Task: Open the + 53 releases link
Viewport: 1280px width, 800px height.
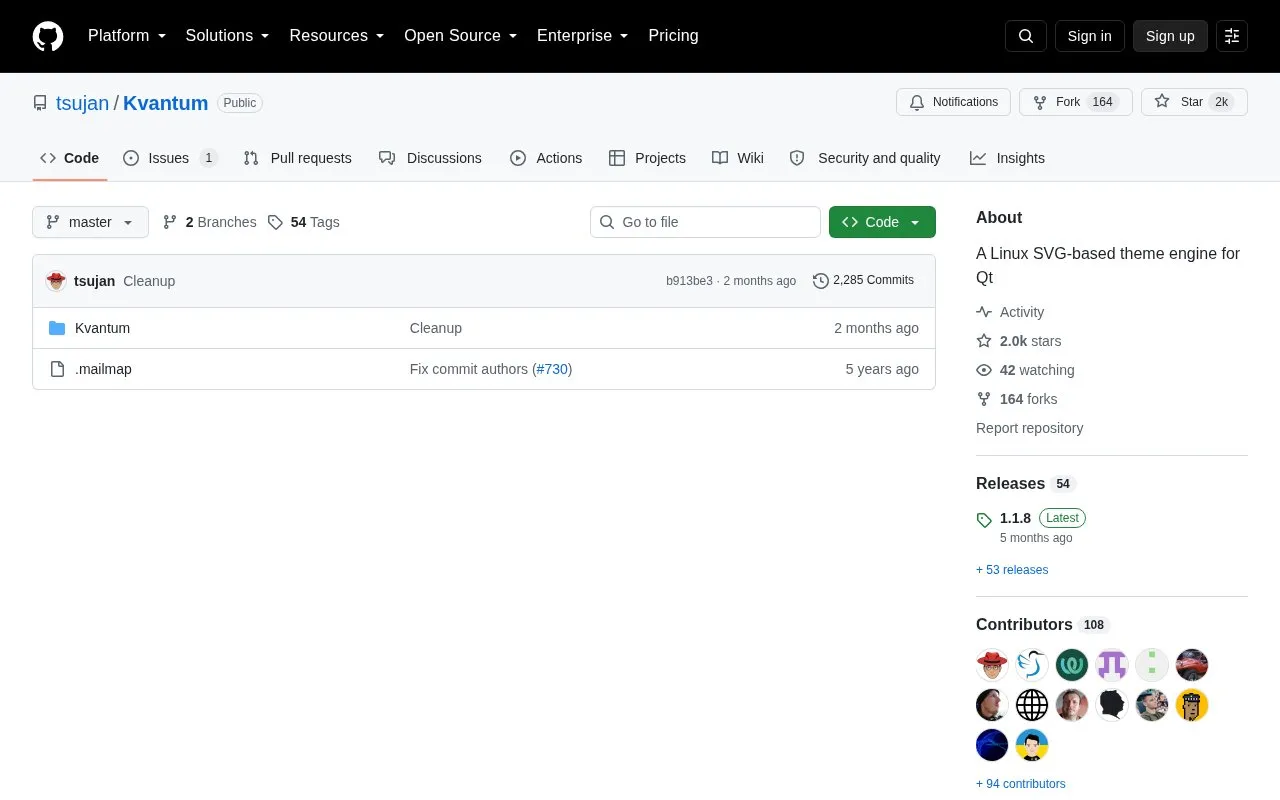Action: [x=1012, y=570]
